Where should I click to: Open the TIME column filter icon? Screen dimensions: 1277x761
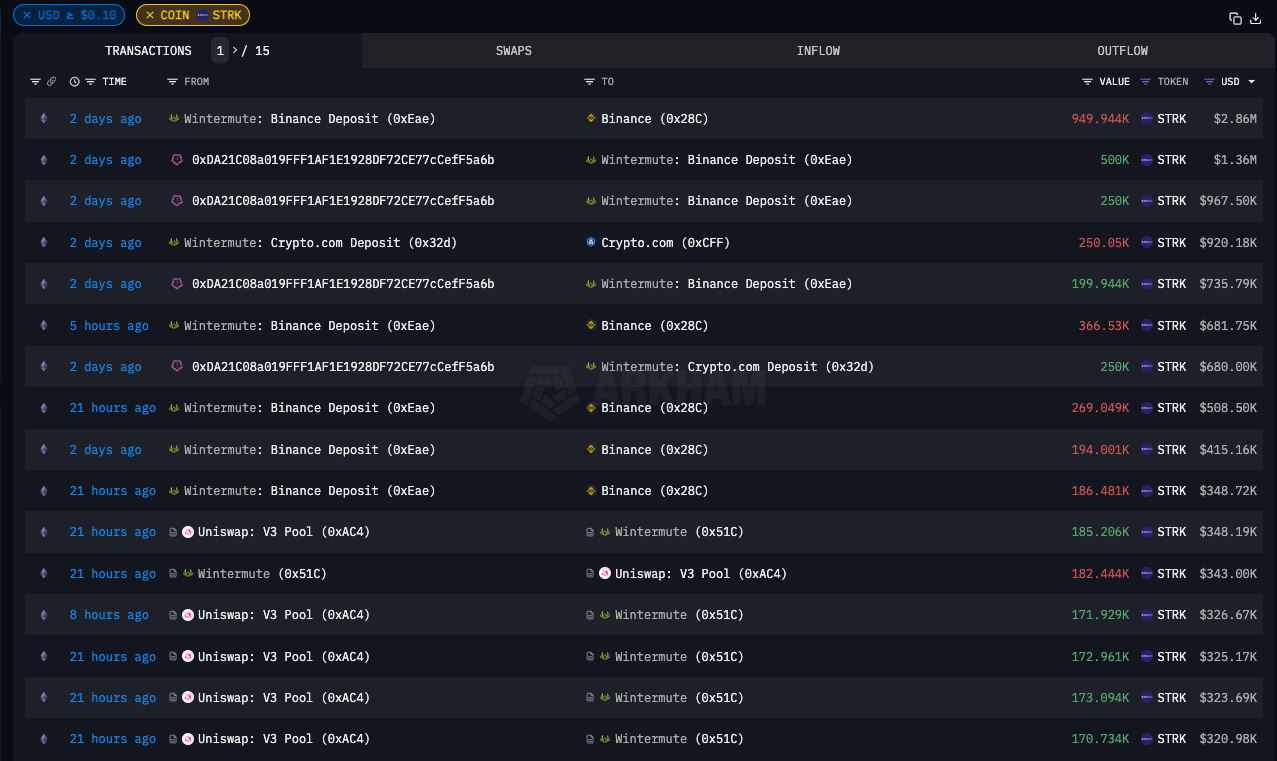tap(90, 82)
